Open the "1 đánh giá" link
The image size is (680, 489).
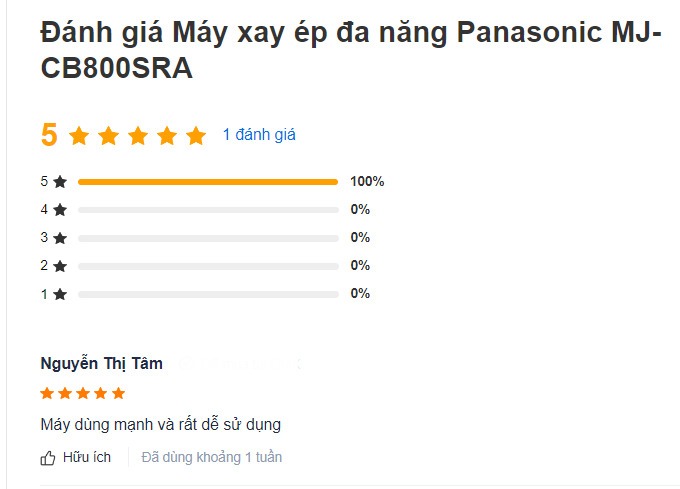[x=259, y=134]
